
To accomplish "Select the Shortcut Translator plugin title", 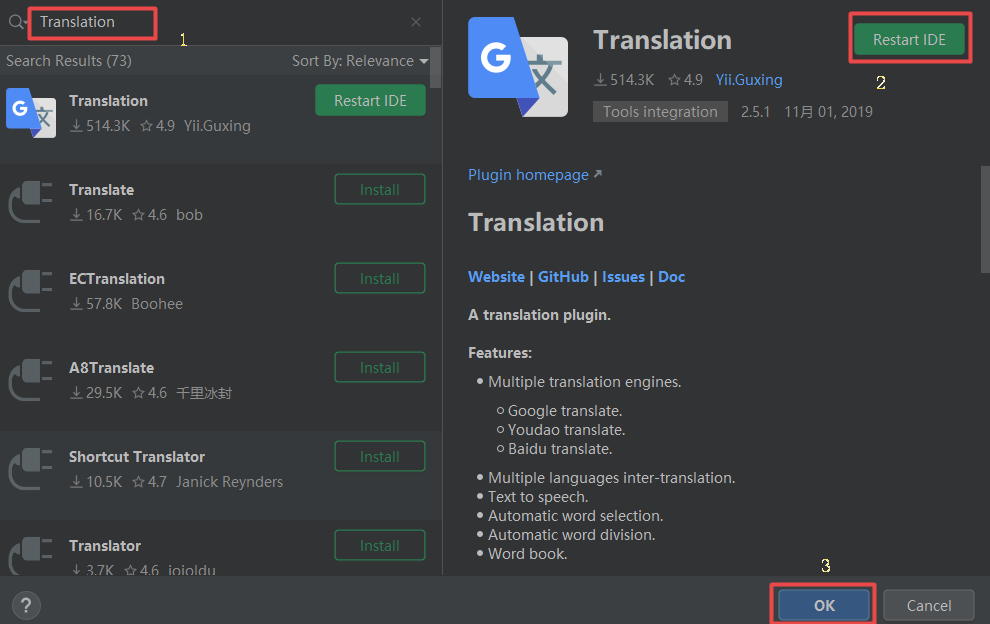I will click(136, 457).
